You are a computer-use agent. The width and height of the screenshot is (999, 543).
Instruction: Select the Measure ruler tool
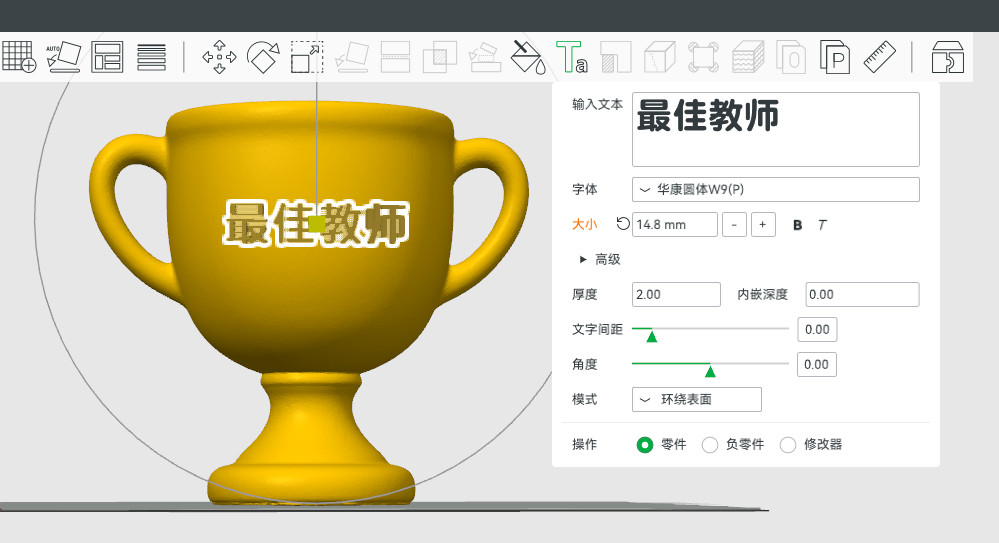(x=880, y=57)
